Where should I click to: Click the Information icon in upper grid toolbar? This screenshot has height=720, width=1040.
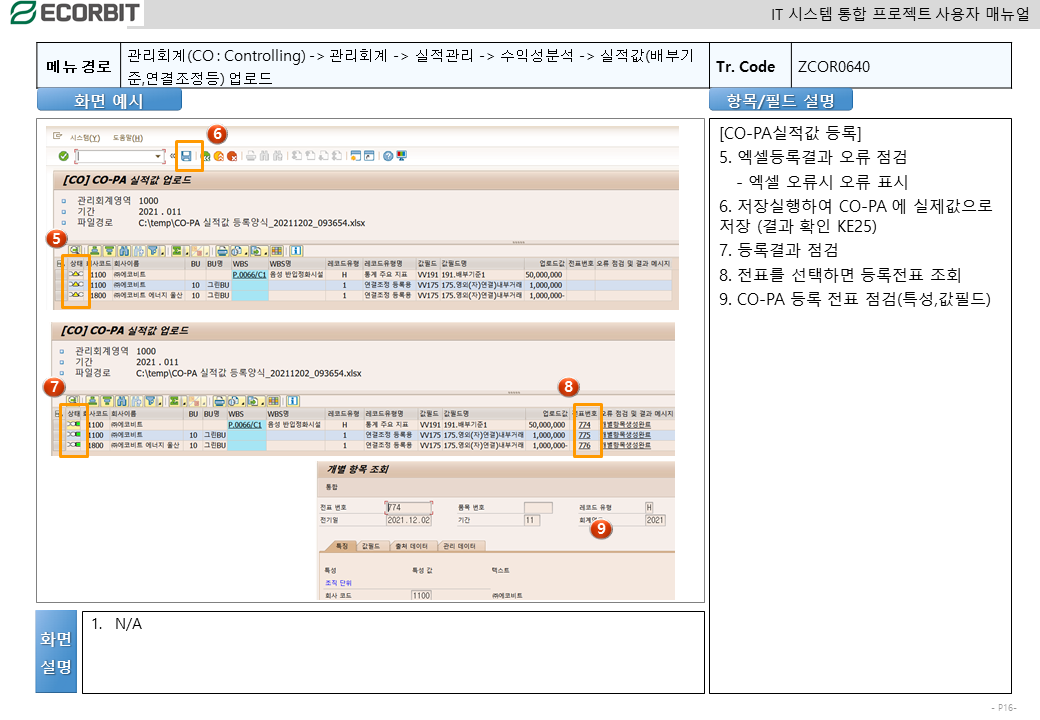296,251
